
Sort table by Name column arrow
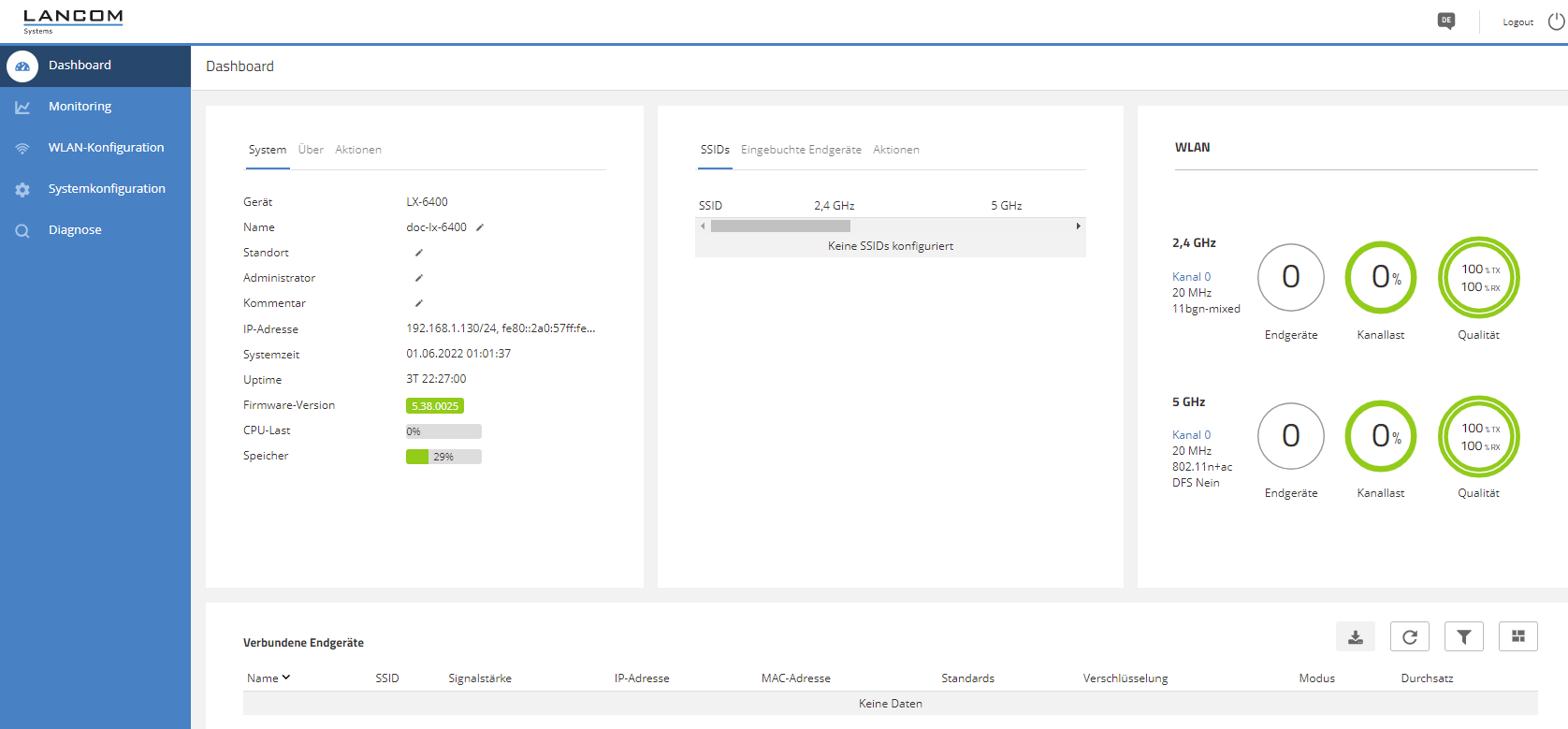(x=286, y=678)
